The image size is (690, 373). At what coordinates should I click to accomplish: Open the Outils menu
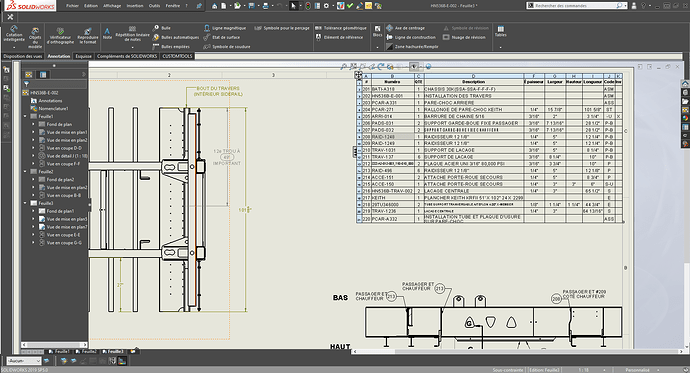pos(154,6)
